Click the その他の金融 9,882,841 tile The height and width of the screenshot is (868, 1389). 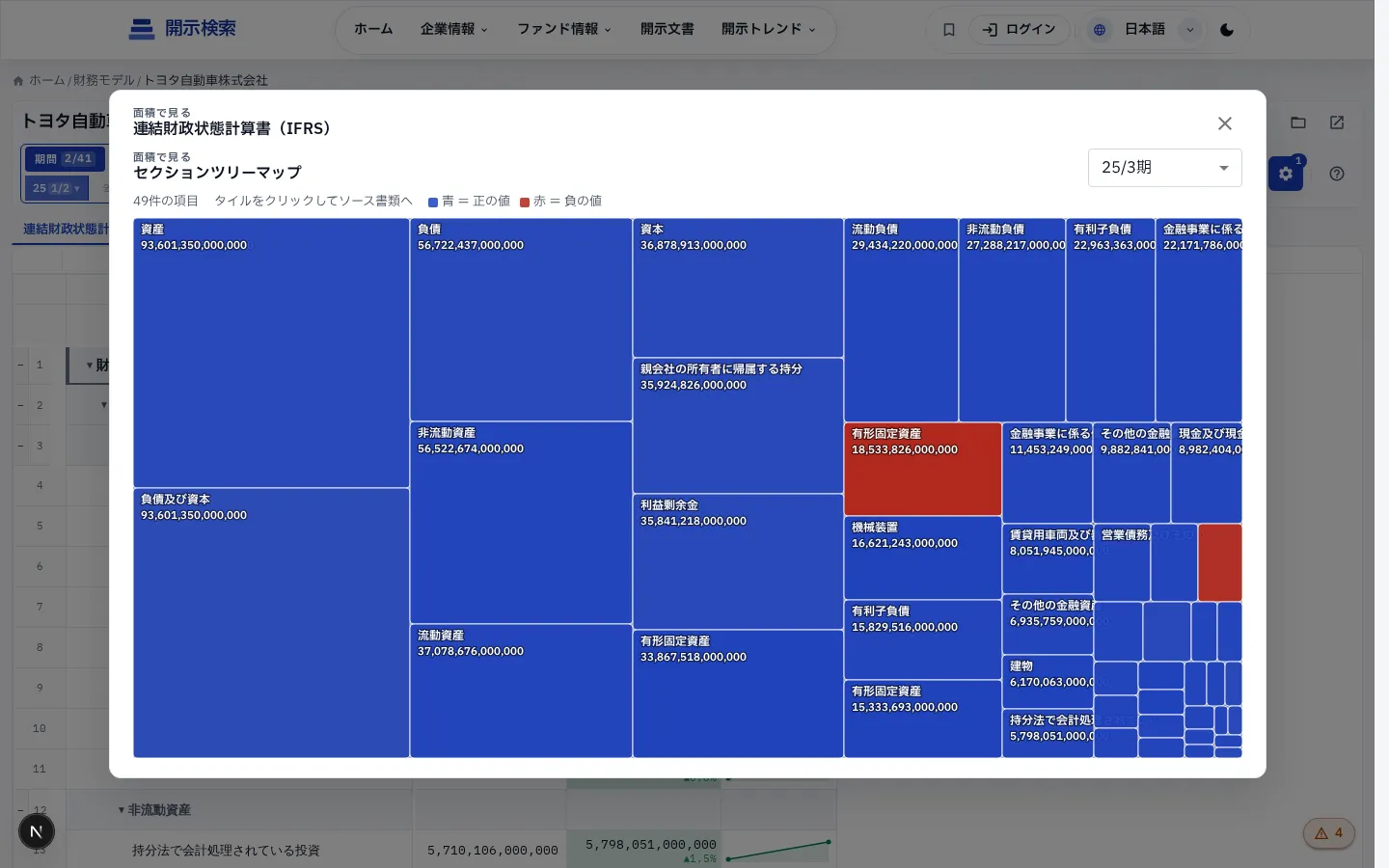[1131, 473]
